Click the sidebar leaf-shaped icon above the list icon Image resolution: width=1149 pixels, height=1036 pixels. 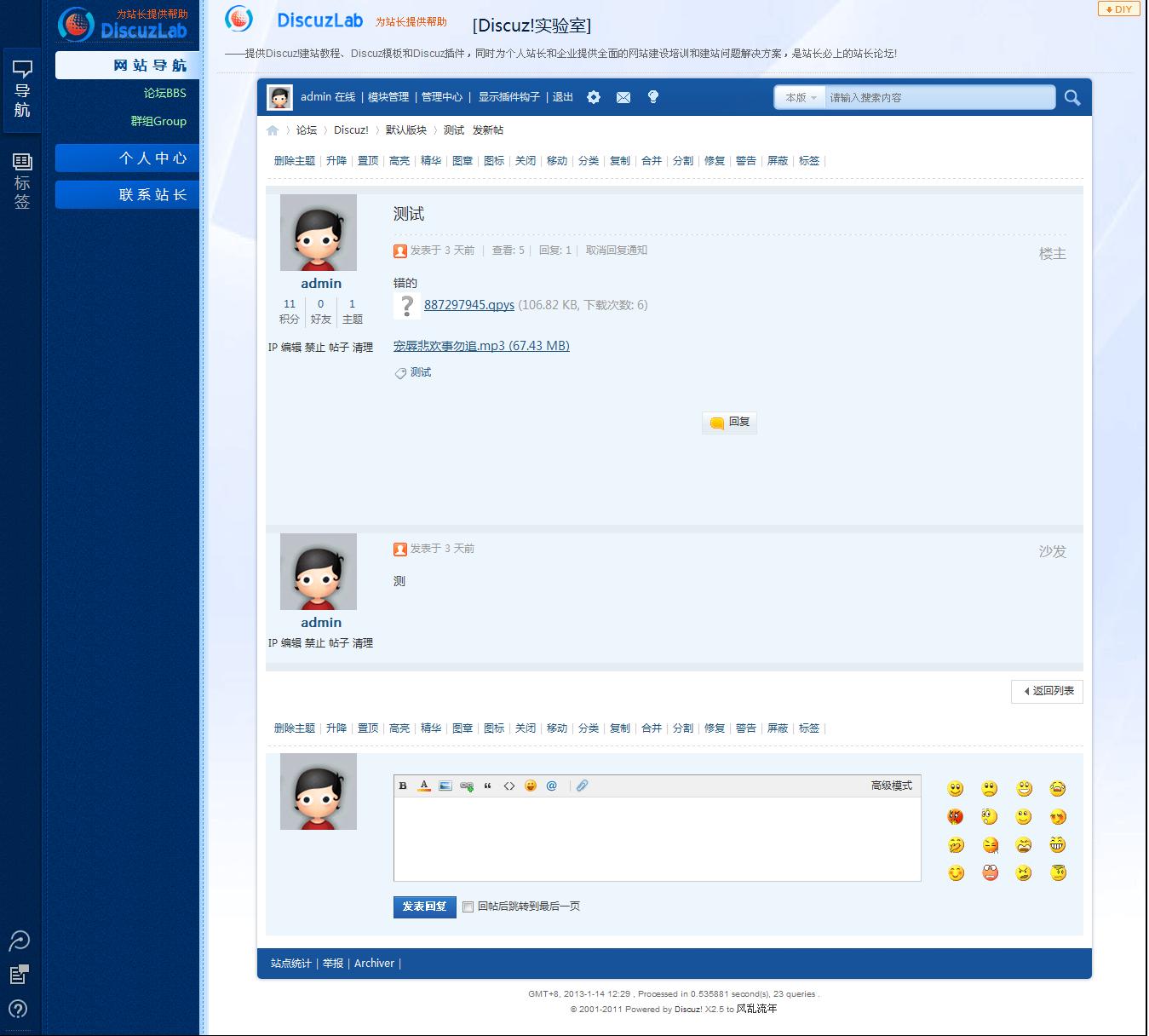[19, 940]
